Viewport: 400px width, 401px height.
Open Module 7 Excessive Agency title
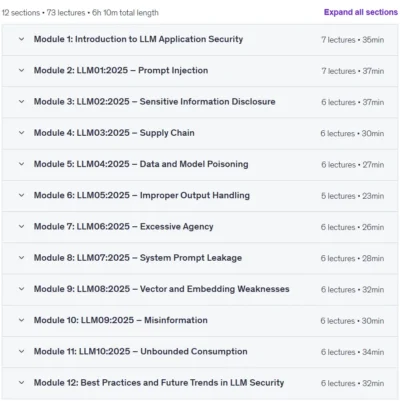pos(124,226)
